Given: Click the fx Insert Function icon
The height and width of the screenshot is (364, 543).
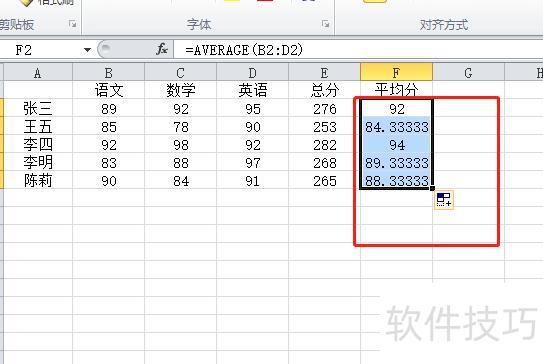Looking at the screenshot, I should tap(162, 50).
